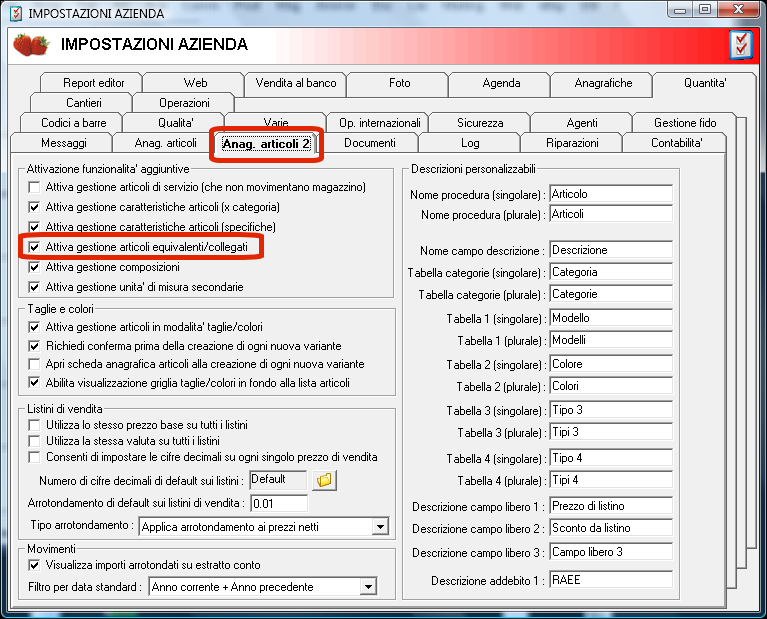Open the Anagrafiche tab
767x619 pixels.
603,83
